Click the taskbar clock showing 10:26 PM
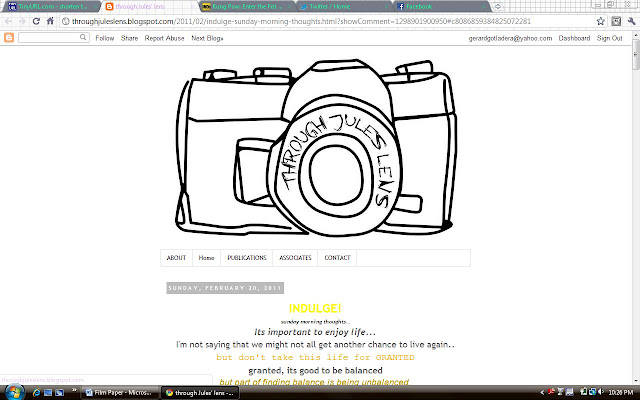This screenshot has height=400, width=640. coord(620,393)
